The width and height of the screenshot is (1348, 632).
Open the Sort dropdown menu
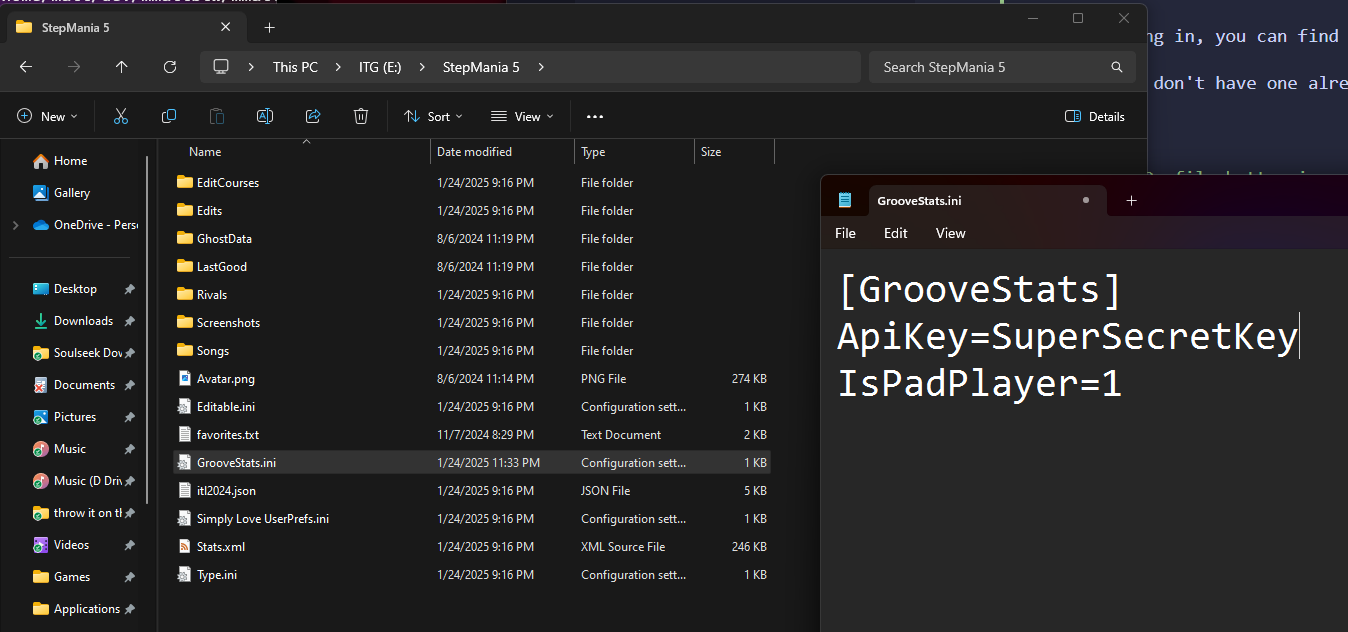433,116
